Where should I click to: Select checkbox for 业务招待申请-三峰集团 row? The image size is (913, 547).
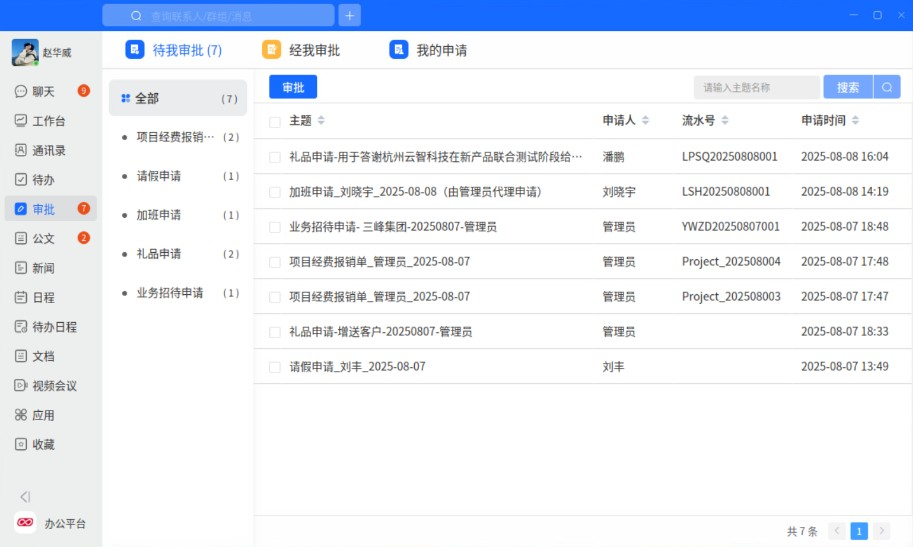coord(275,227)
